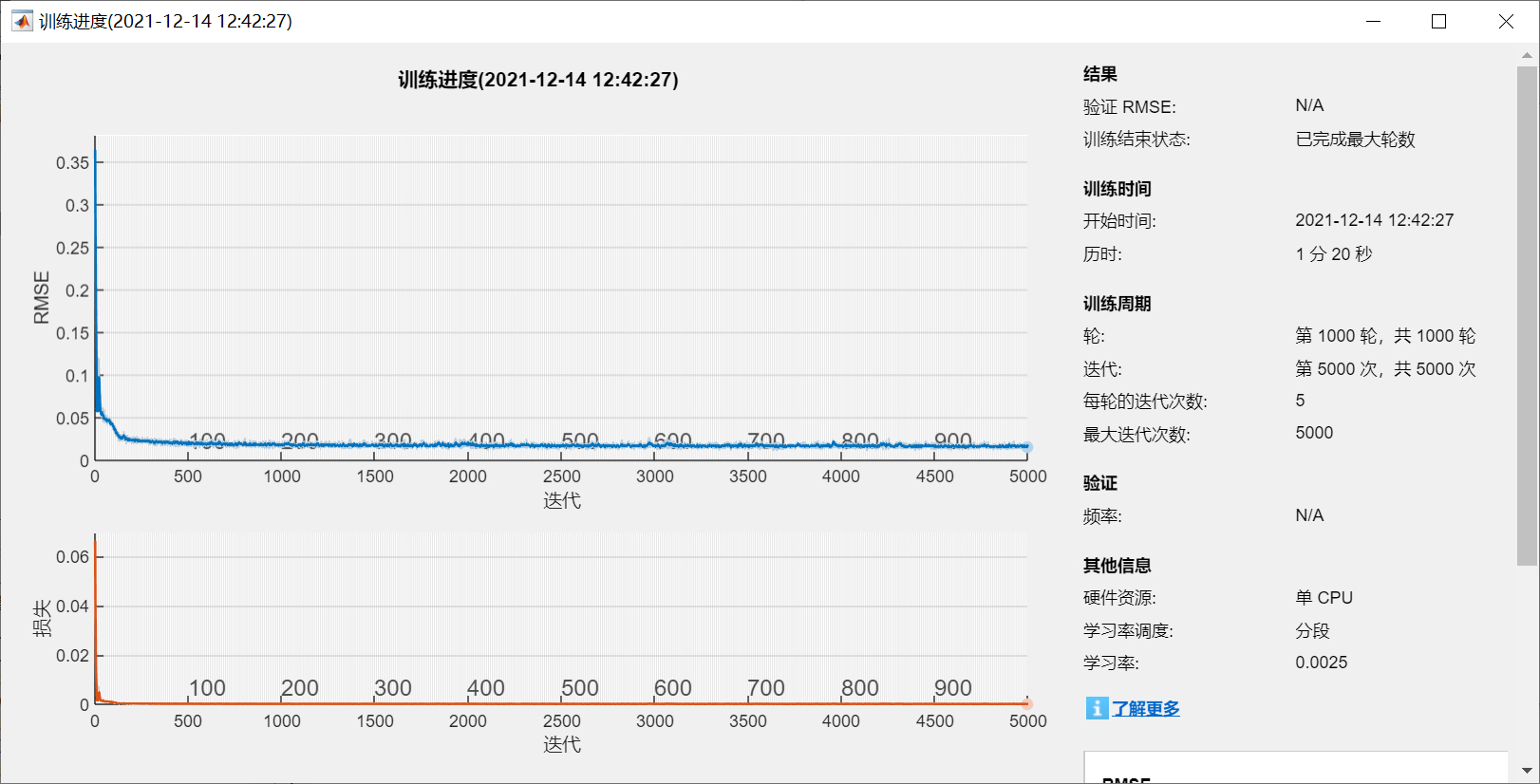This screenshot has height=784, width=1540.
Task: Minimize the training progress window
Action: point(1373,21)
